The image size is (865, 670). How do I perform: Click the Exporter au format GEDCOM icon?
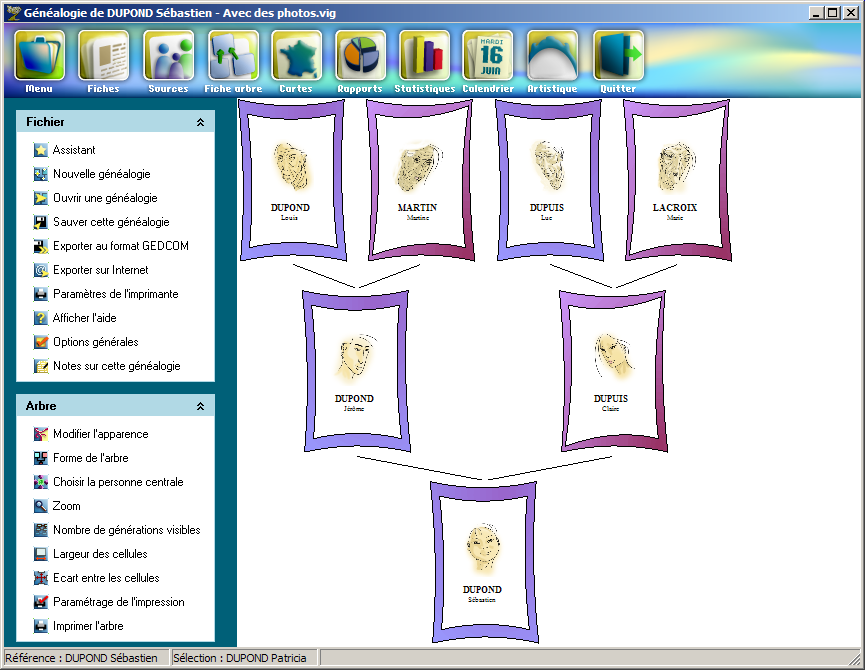[40, 246]
